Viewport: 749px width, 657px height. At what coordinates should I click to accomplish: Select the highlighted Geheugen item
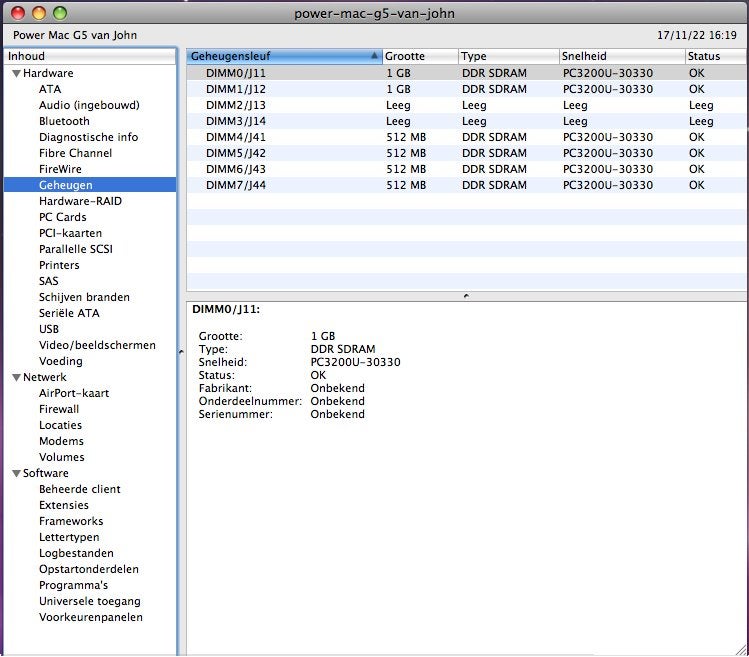tap(90, 185)
